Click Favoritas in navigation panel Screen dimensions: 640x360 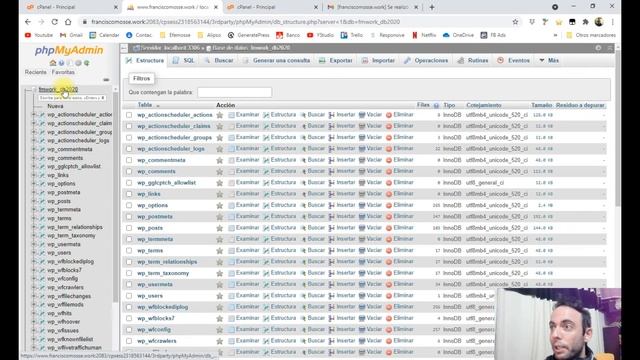[63, 72]
